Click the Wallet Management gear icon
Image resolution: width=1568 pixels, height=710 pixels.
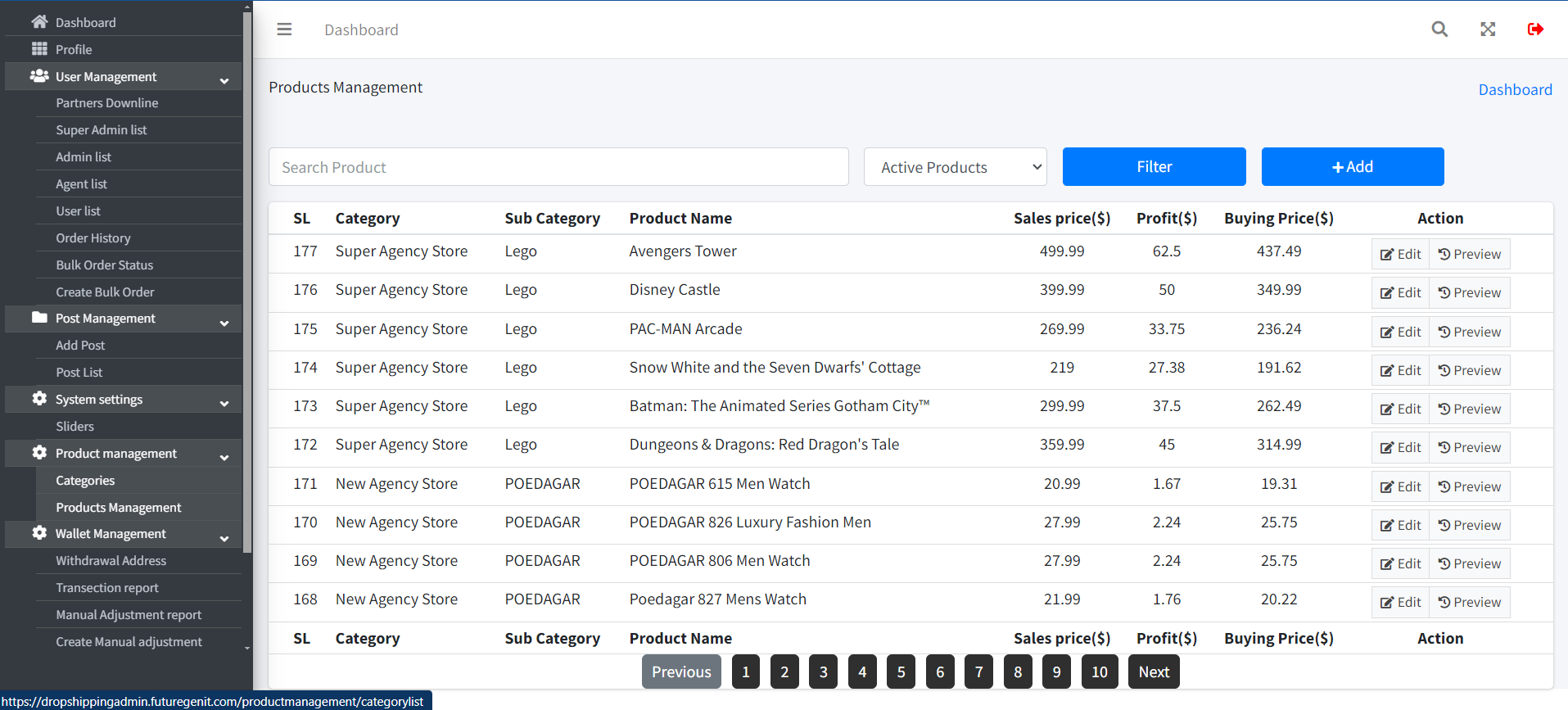point(39,533)
